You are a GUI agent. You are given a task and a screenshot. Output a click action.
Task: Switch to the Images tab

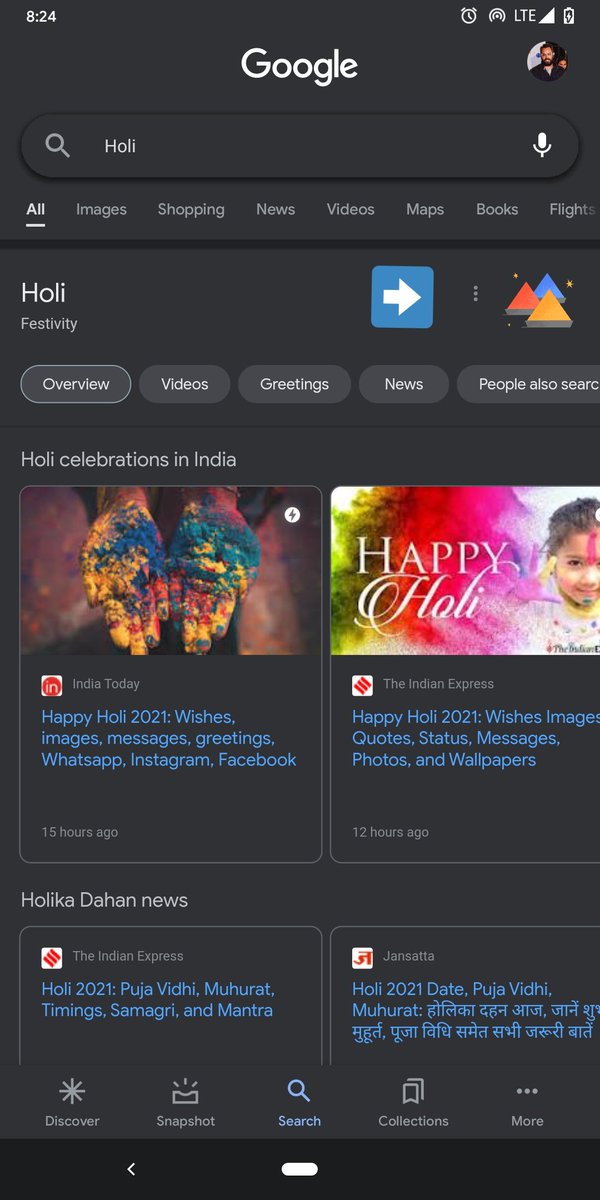tap(101, 209)
